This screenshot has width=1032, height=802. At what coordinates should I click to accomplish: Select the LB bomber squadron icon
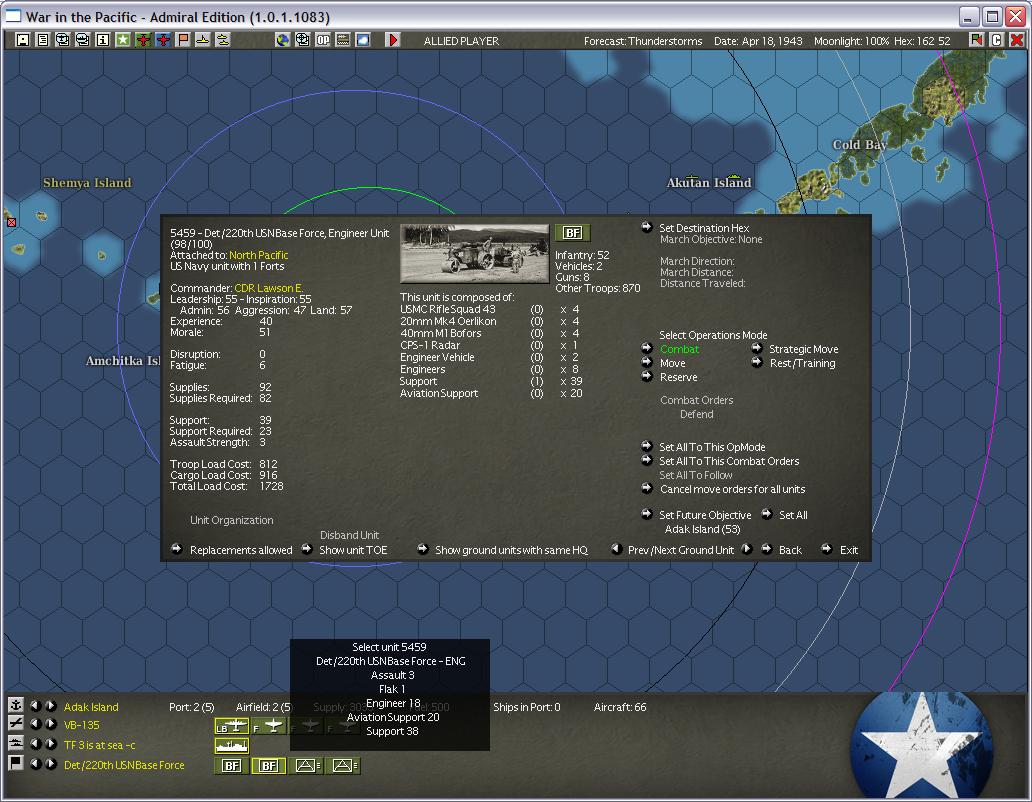(232, 726)
